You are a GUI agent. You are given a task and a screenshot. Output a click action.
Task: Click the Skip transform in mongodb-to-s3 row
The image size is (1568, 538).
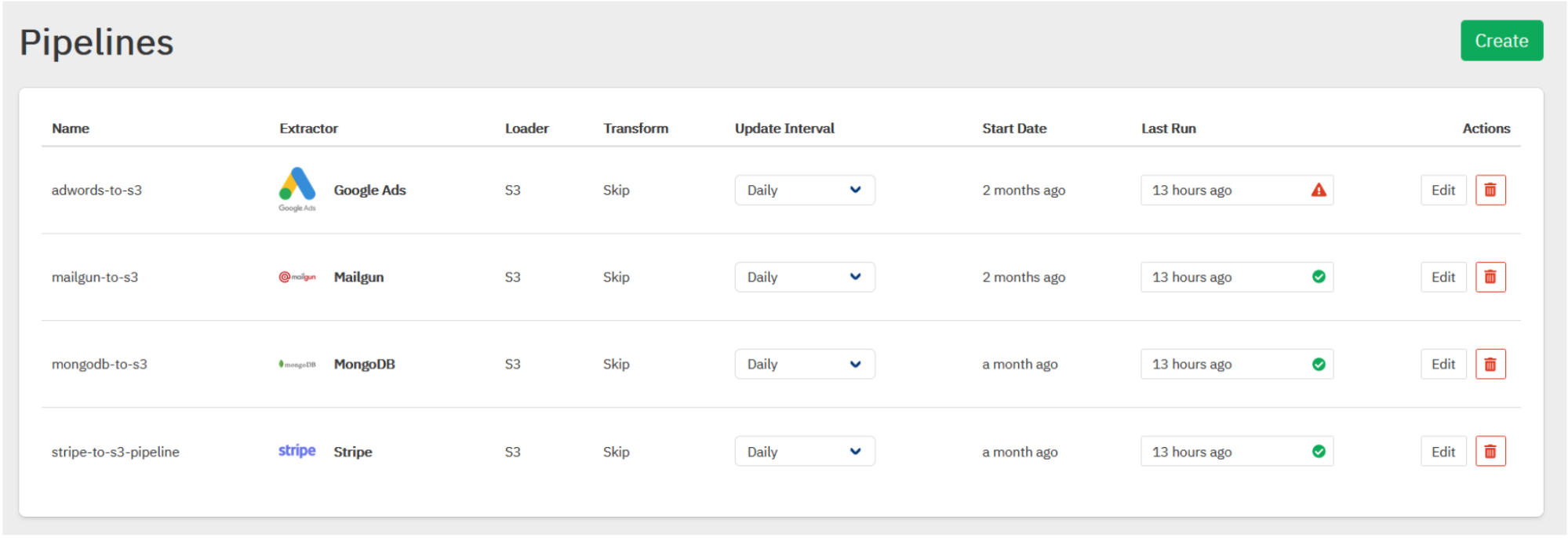616,364
